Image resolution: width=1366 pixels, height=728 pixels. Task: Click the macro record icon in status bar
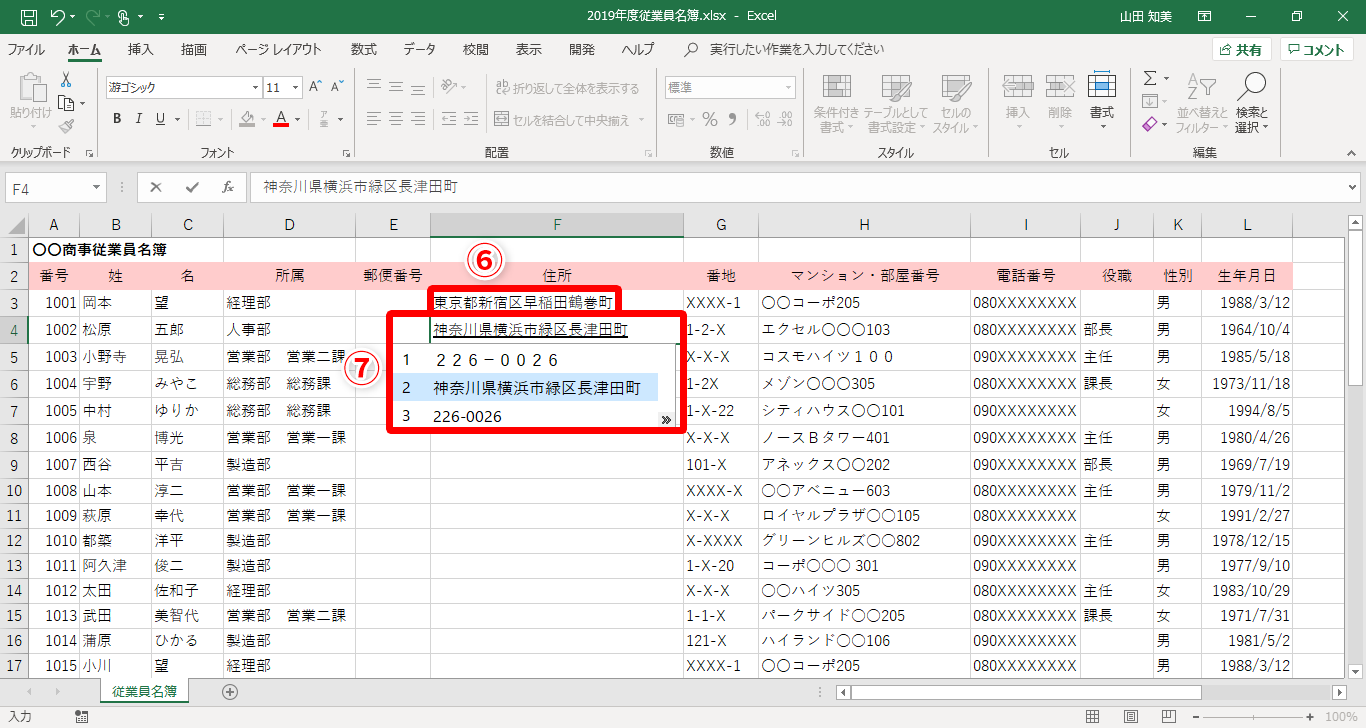(82, 716)
